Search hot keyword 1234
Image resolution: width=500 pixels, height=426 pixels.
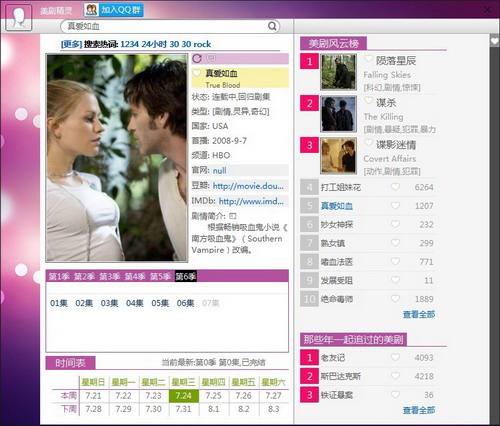click(129, 44)
